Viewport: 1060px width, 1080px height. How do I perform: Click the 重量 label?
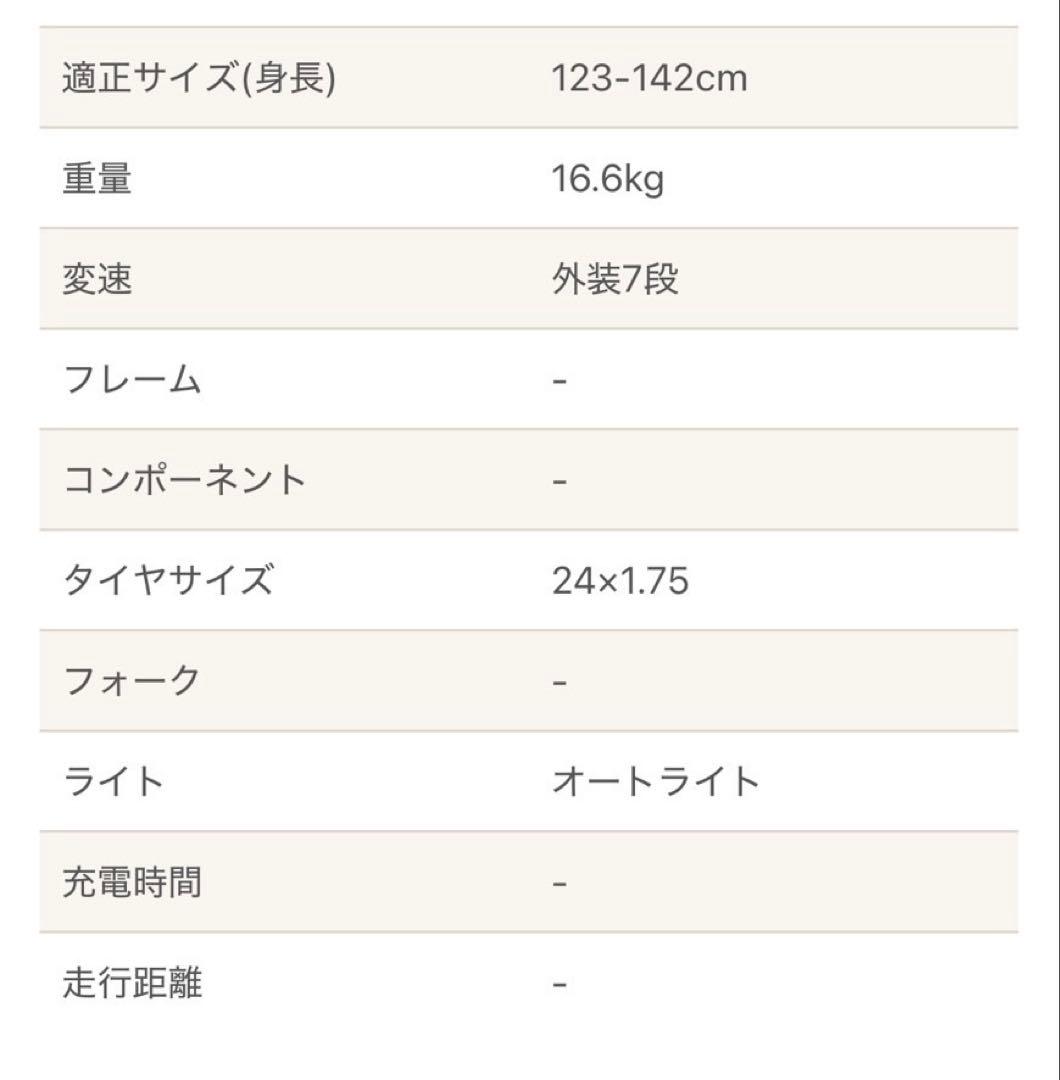pos(97,179)
